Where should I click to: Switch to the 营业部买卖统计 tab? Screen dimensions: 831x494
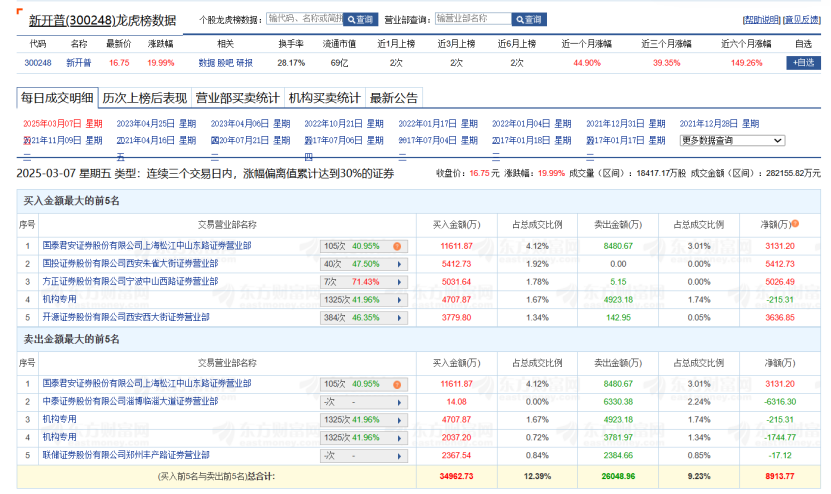click(x=237, y=98)
